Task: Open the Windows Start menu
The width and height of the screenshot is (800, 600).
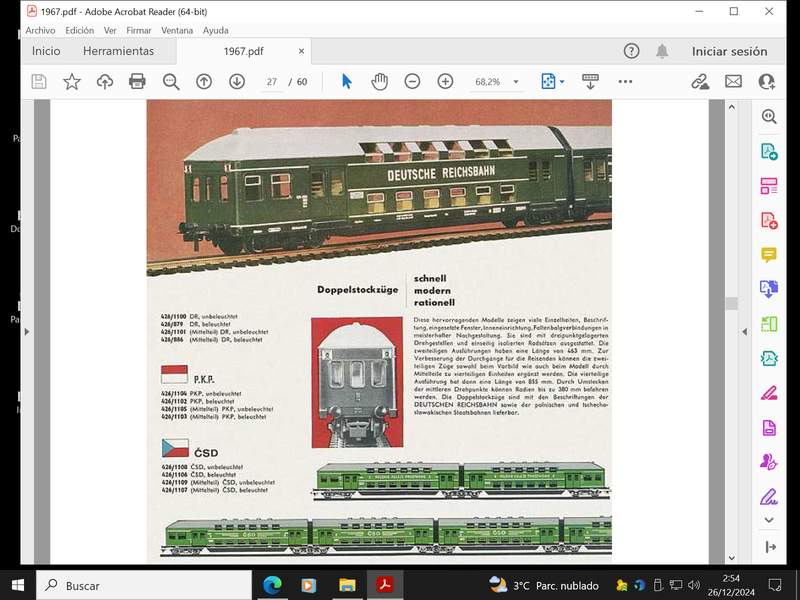Action: pos(18,585)
